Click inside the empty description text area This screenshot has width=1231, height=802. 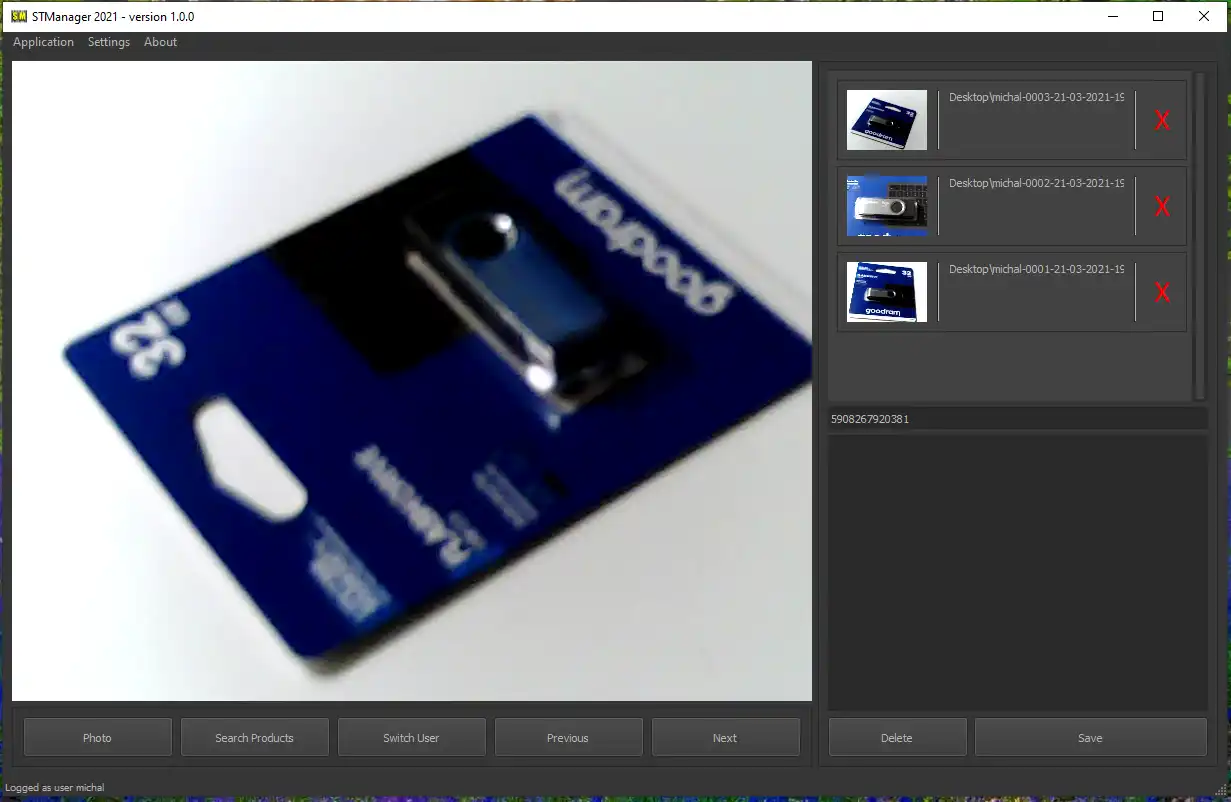point(1018,573)
